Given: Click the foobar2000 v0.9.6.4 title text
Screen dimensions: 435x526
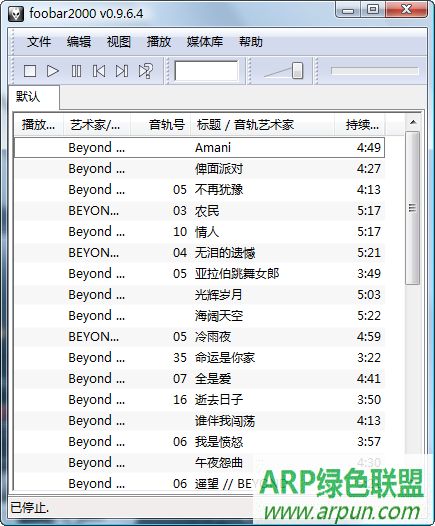Looking at the screenshot, I should tap(86, 14).
